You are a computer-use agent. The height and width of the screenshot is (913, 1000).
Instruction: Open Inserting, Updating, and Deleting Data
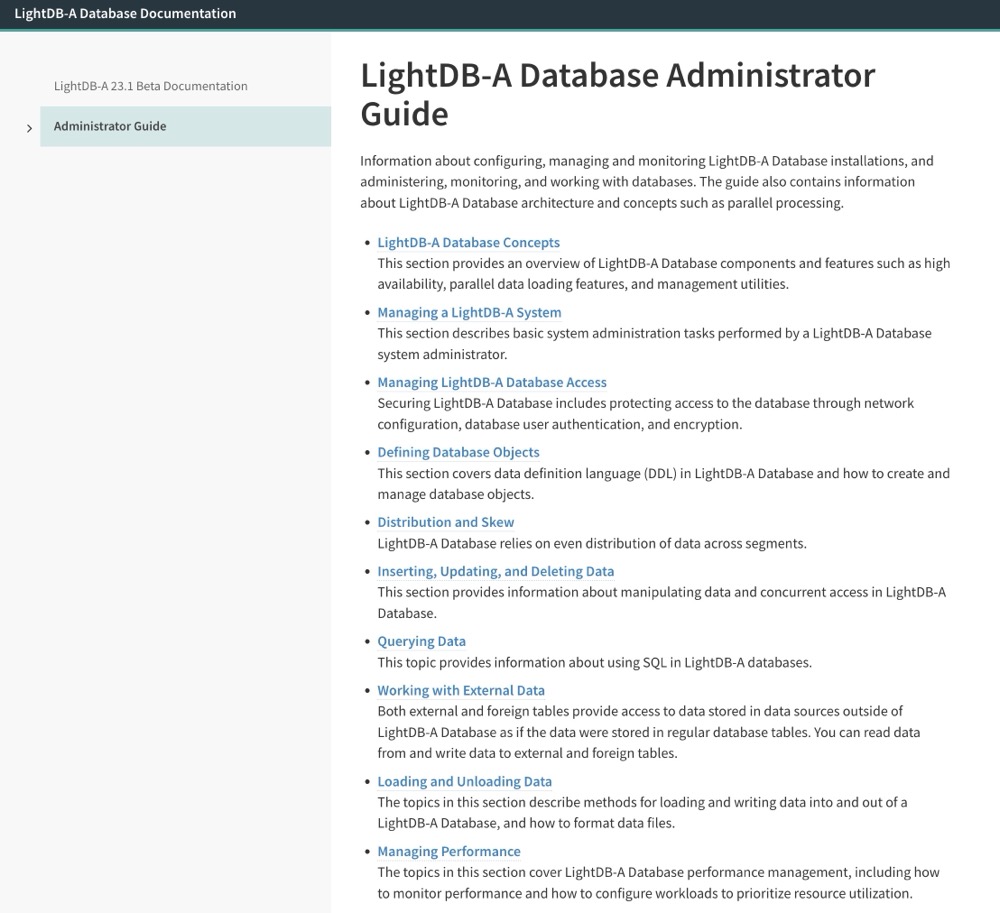[x=496, y=571]
